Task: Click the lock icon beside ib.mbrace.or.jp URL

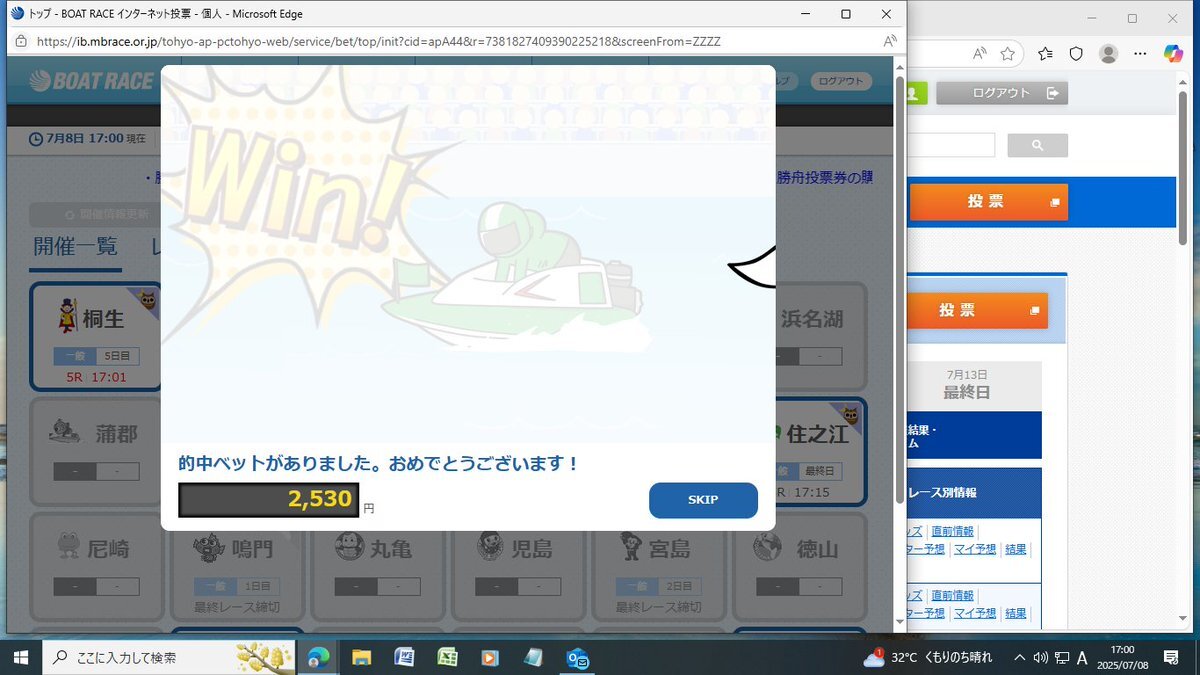Action: coord(21,42)
